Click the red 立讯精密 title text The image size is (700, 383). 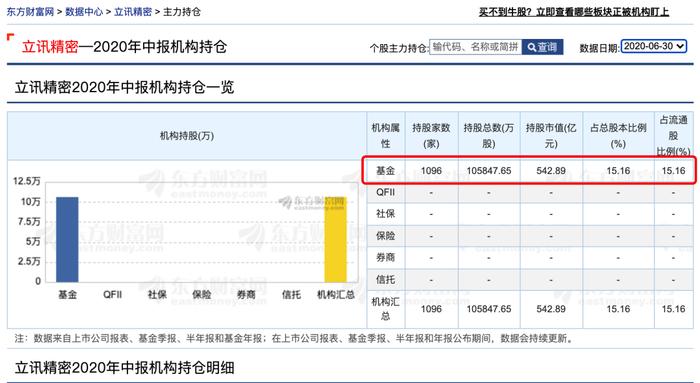click(50, 47)
